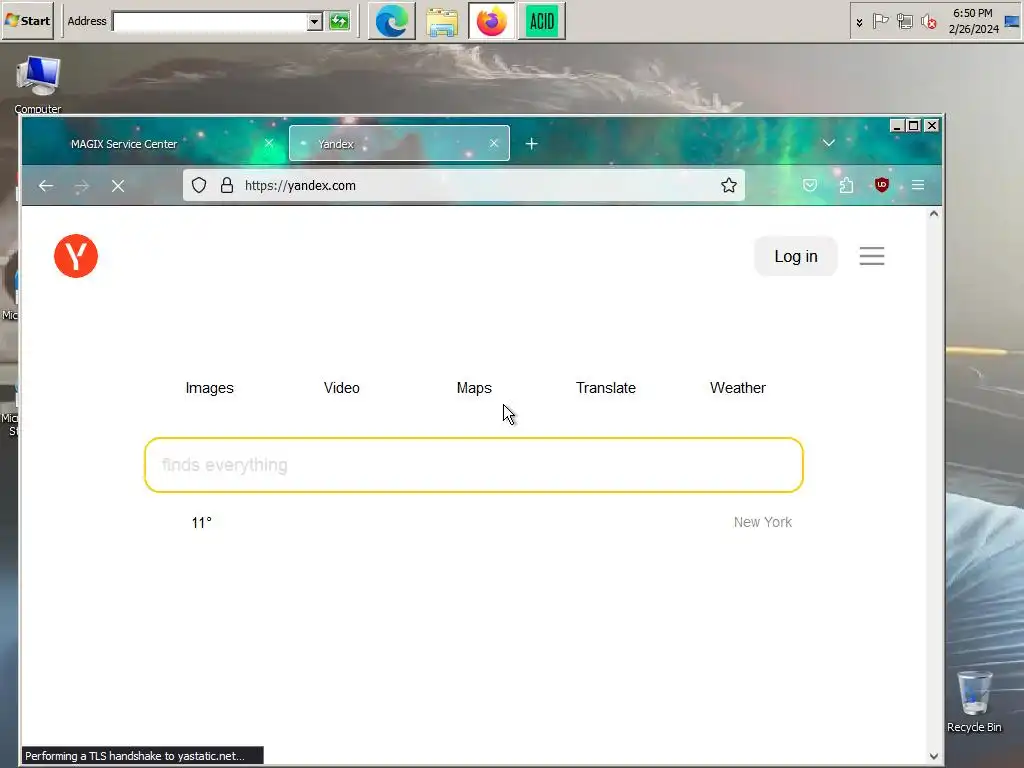Open the Start menu

(x=27, y=21)
